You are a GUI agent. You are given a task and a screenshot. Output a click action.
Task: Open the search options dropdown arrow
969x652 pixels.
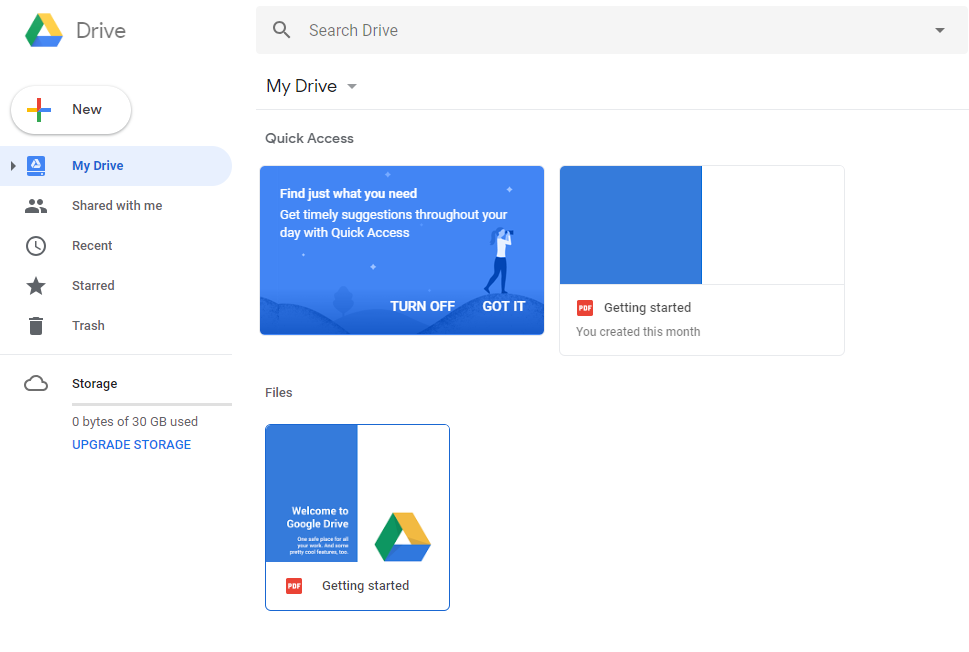coord(939,30)
